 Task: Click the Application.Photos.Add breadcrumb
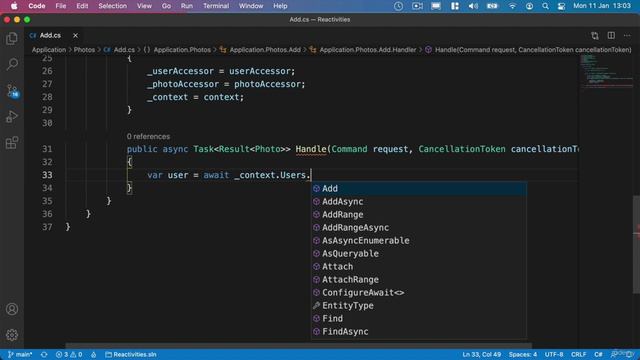260,50
